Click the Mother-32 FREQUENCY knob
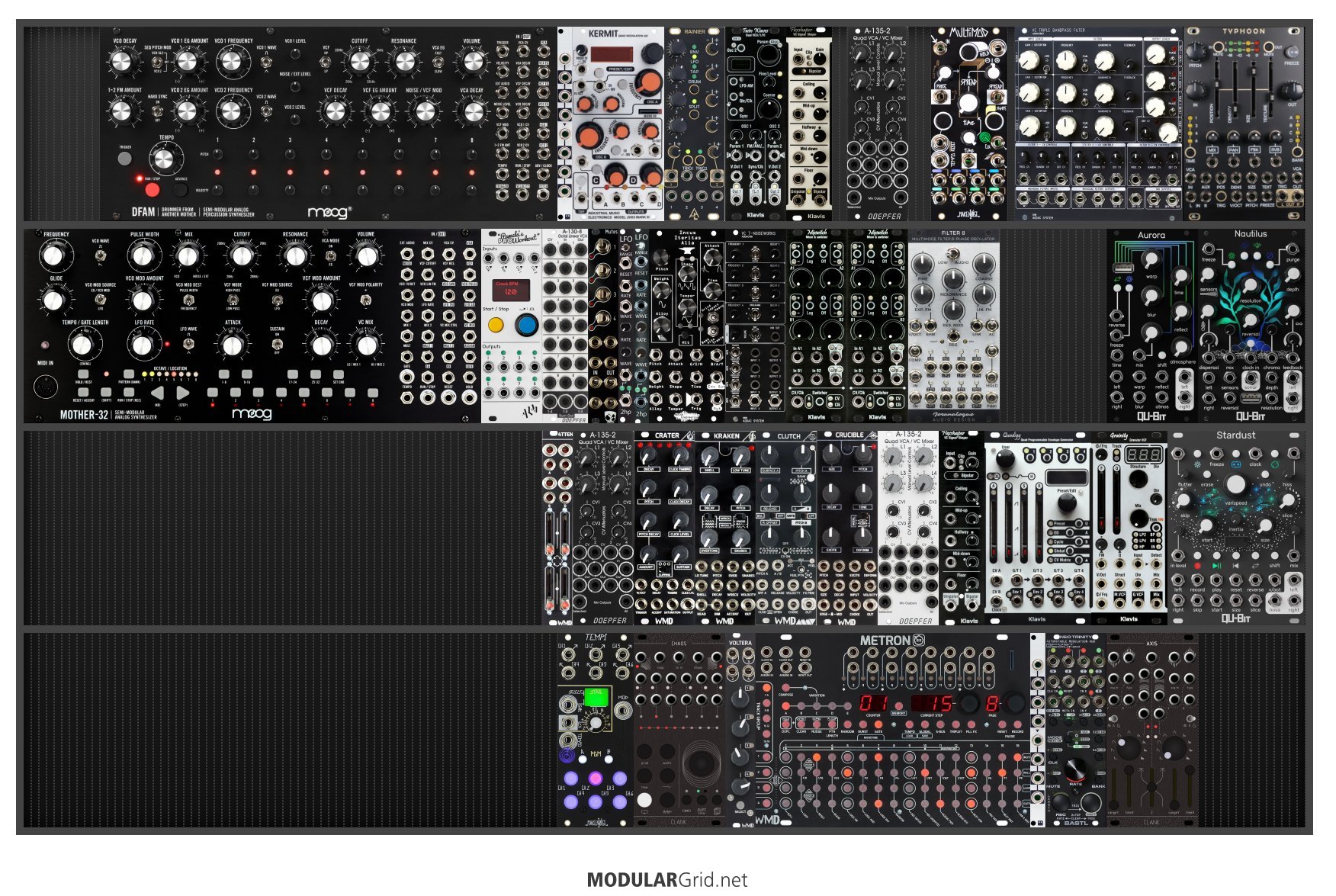1336x896 pixels. click(53, 255)
